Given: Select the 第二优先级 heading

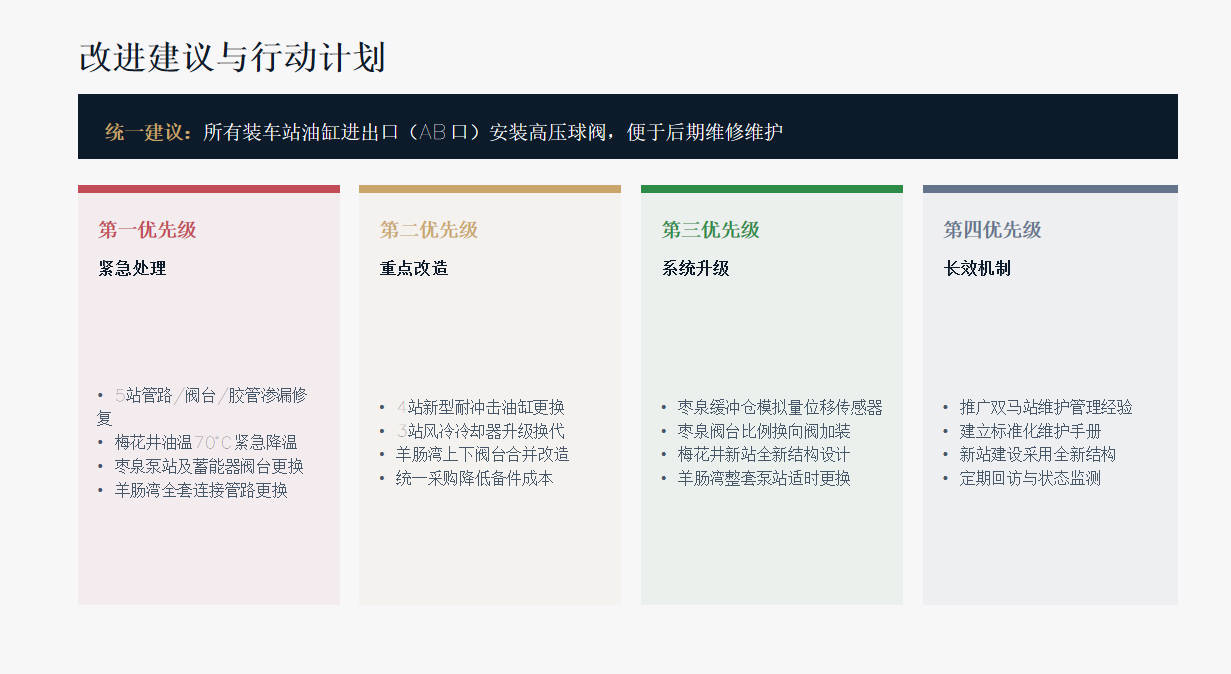Looking at the screenshot, I should (x=429, y=230).
